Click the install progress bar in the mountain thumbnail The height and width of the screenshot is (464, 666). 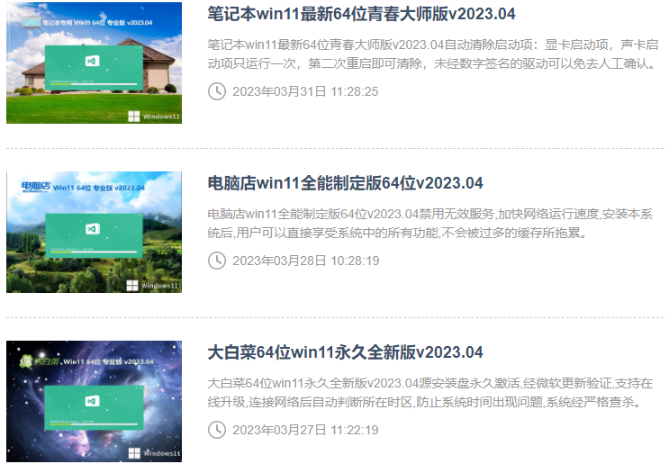coord(94,252)
